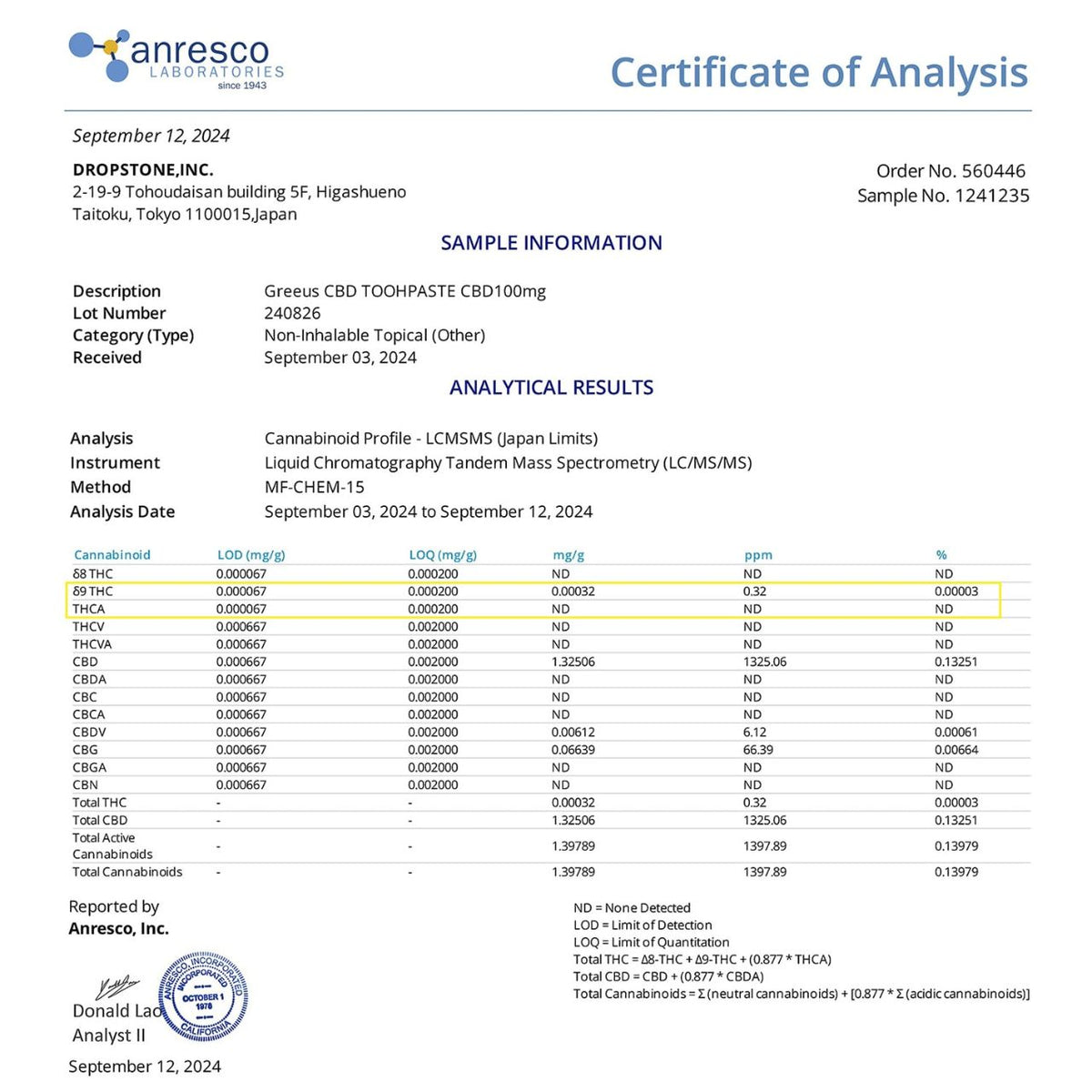
Task: Click the LOQ (mg/g) column header
Action: click(443, 554)
